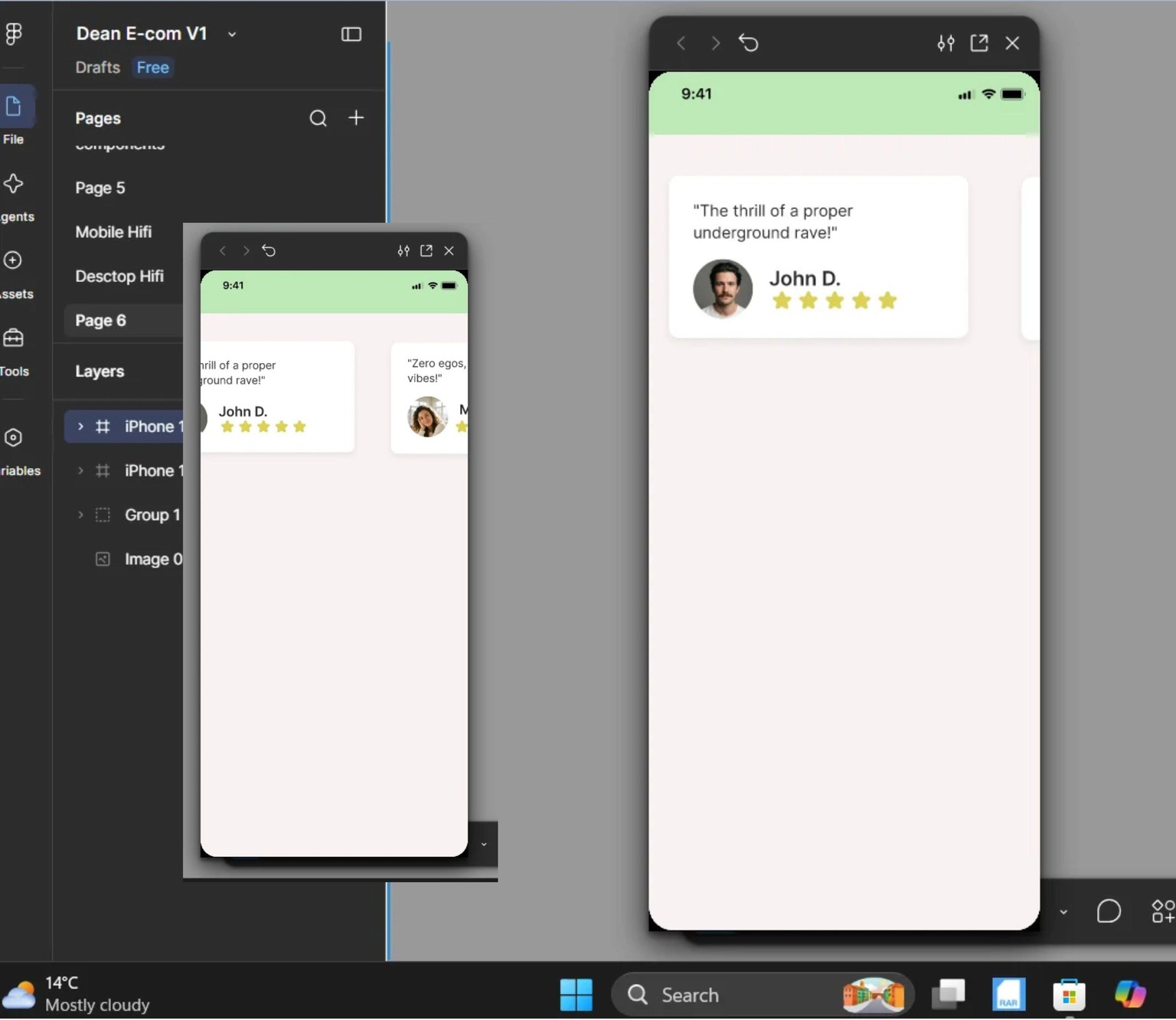Open the Assets panel icon

[x=13, y=260]
